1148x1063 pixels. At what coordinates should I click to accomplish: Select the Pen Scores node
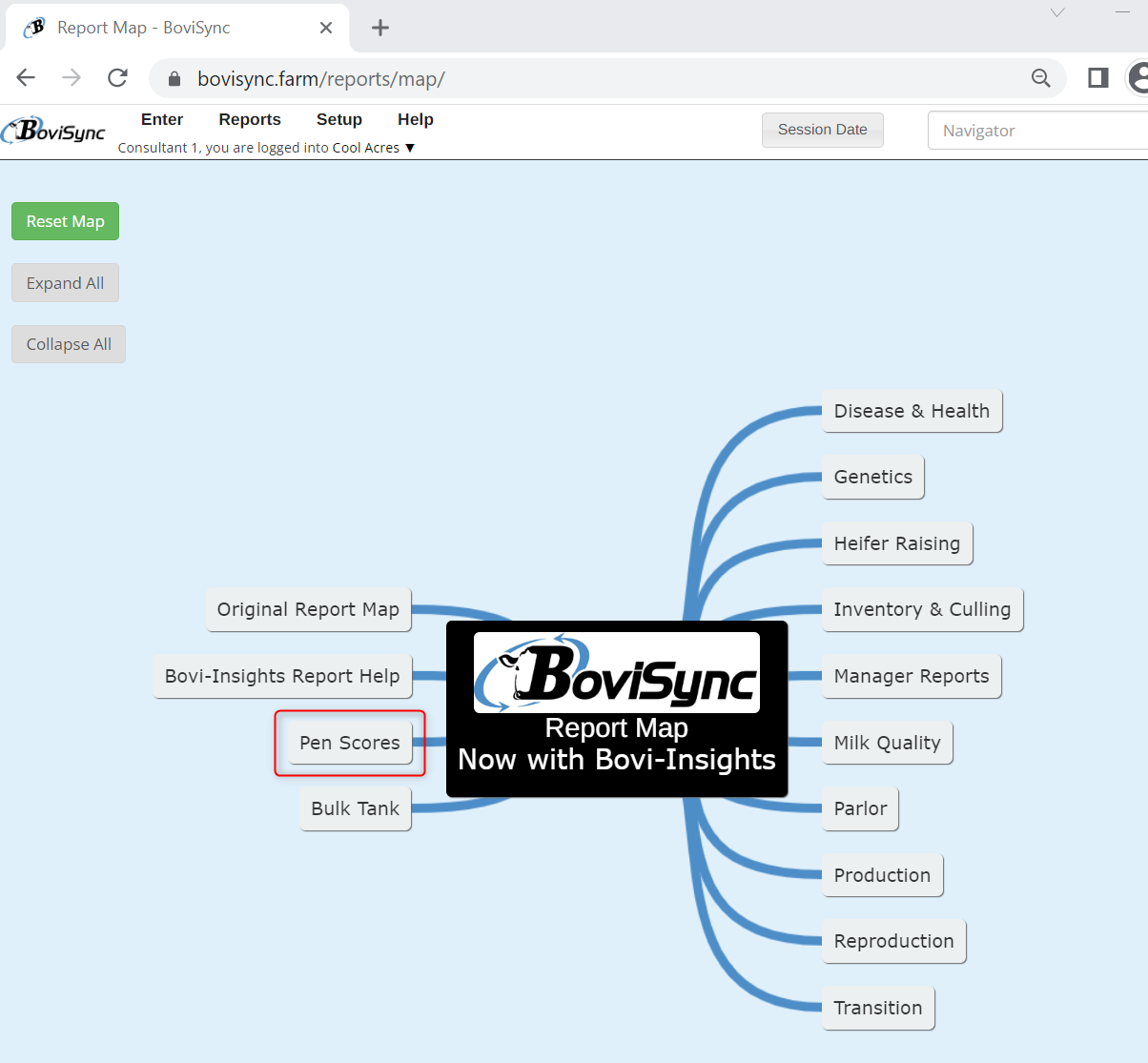coord(350,743)
